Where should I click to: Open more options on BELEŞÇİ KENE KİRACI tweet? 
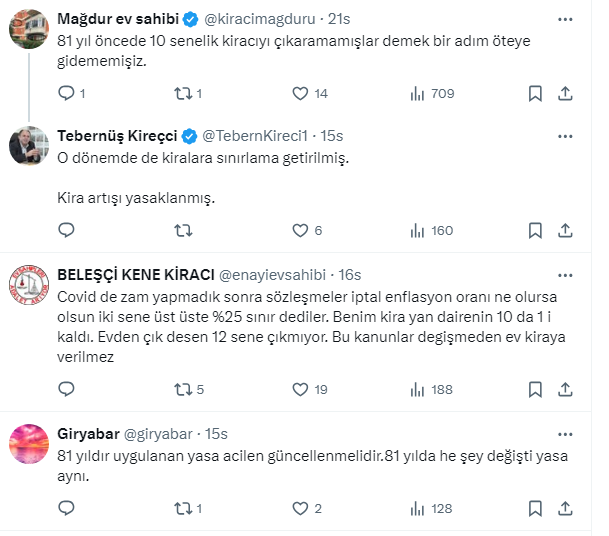tap(567, 274)
